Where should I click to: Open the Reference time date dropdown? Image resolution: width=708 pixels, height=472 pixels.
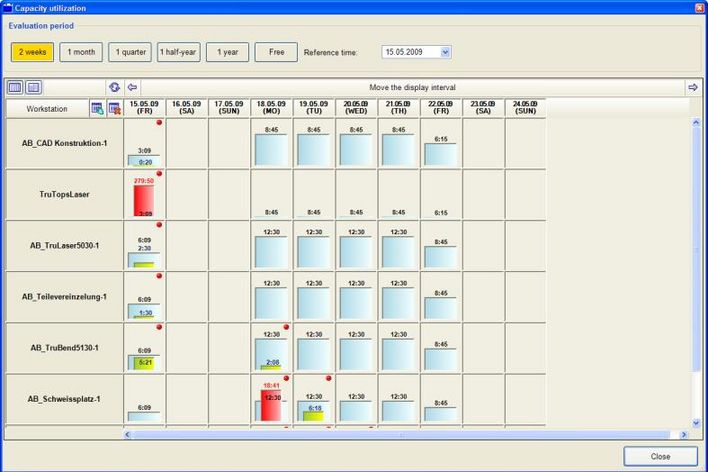click(445, 52)
